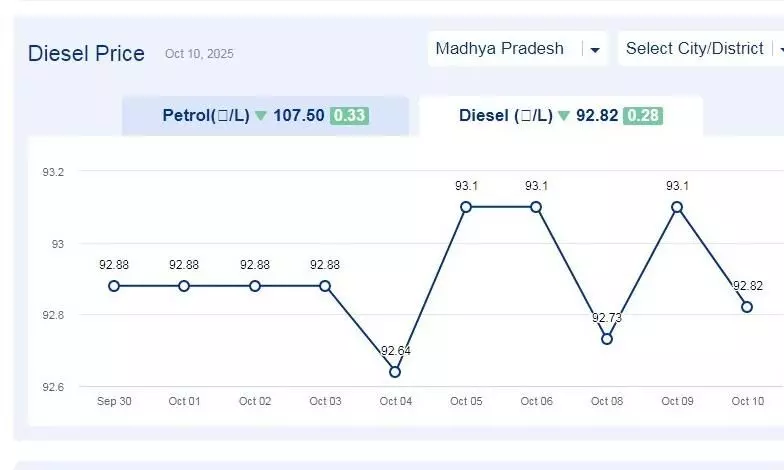Click the green 0.28 diesel change badge
Viewport: 784px width, 470px height.
coord(643,115)
